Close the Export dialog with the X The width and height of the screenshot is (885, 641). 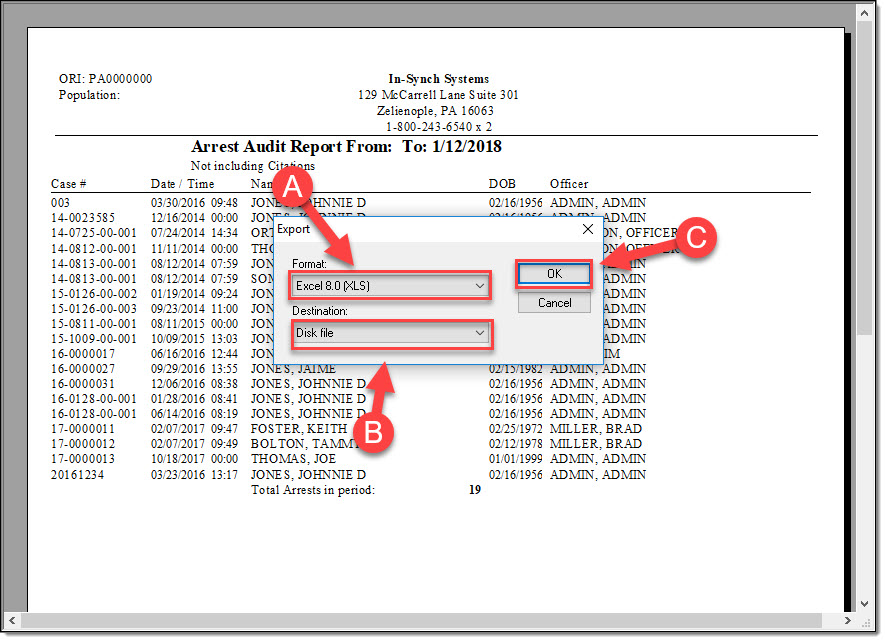[587, 229]
